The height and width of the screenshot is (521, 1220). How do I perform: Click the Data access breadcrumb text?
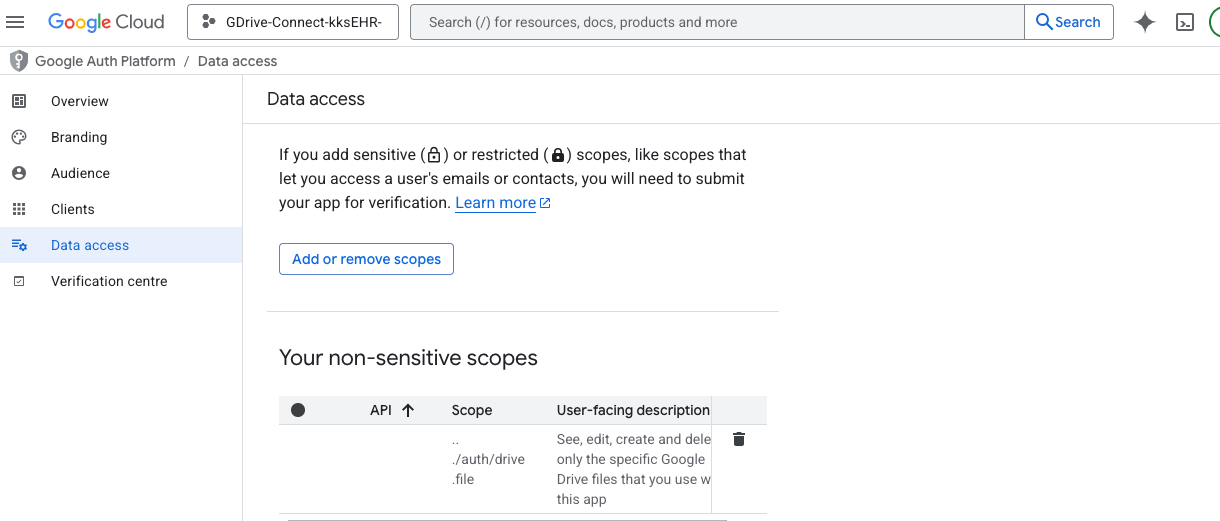point(237,61)
